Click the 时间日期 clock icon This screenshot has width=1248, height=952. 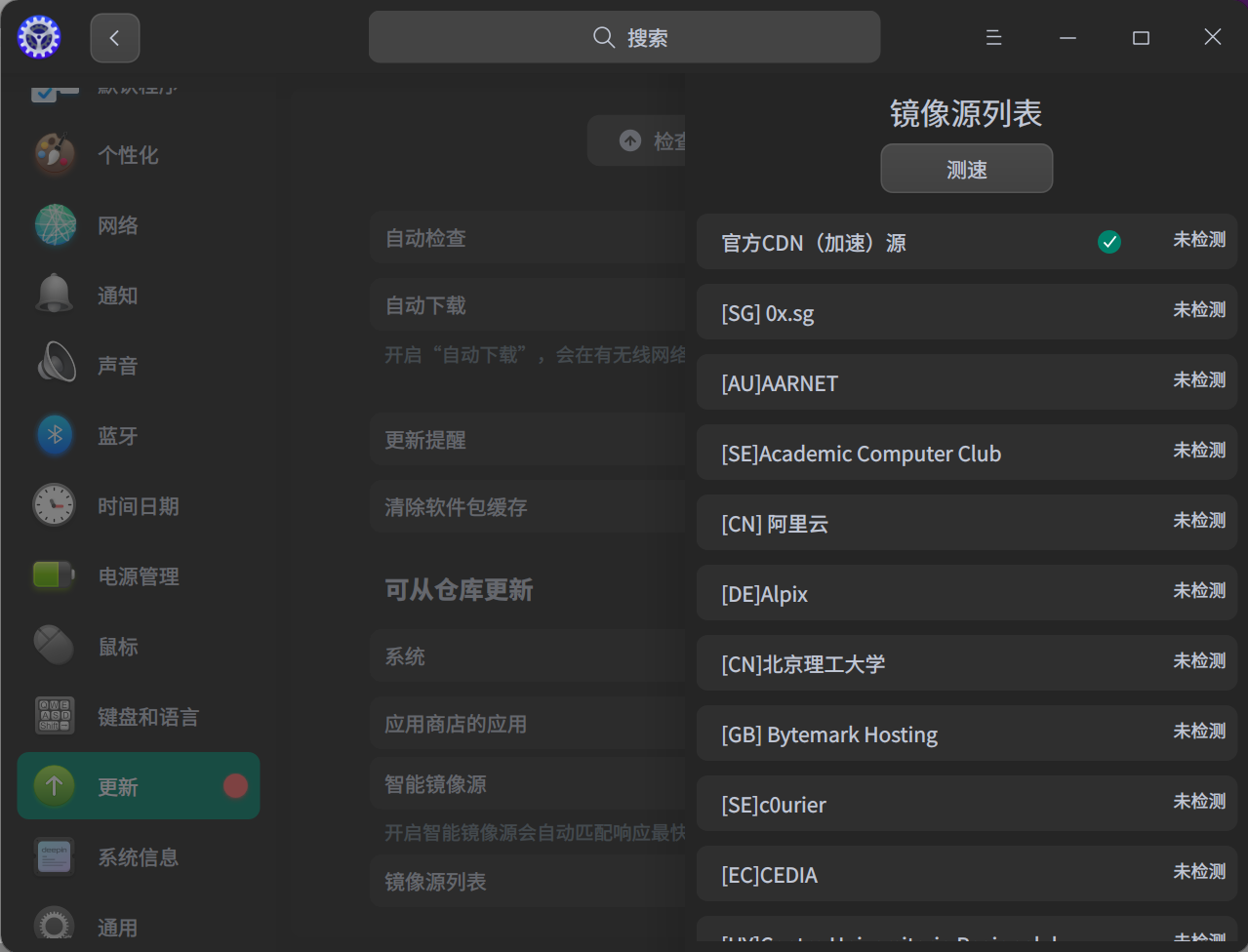55,505
